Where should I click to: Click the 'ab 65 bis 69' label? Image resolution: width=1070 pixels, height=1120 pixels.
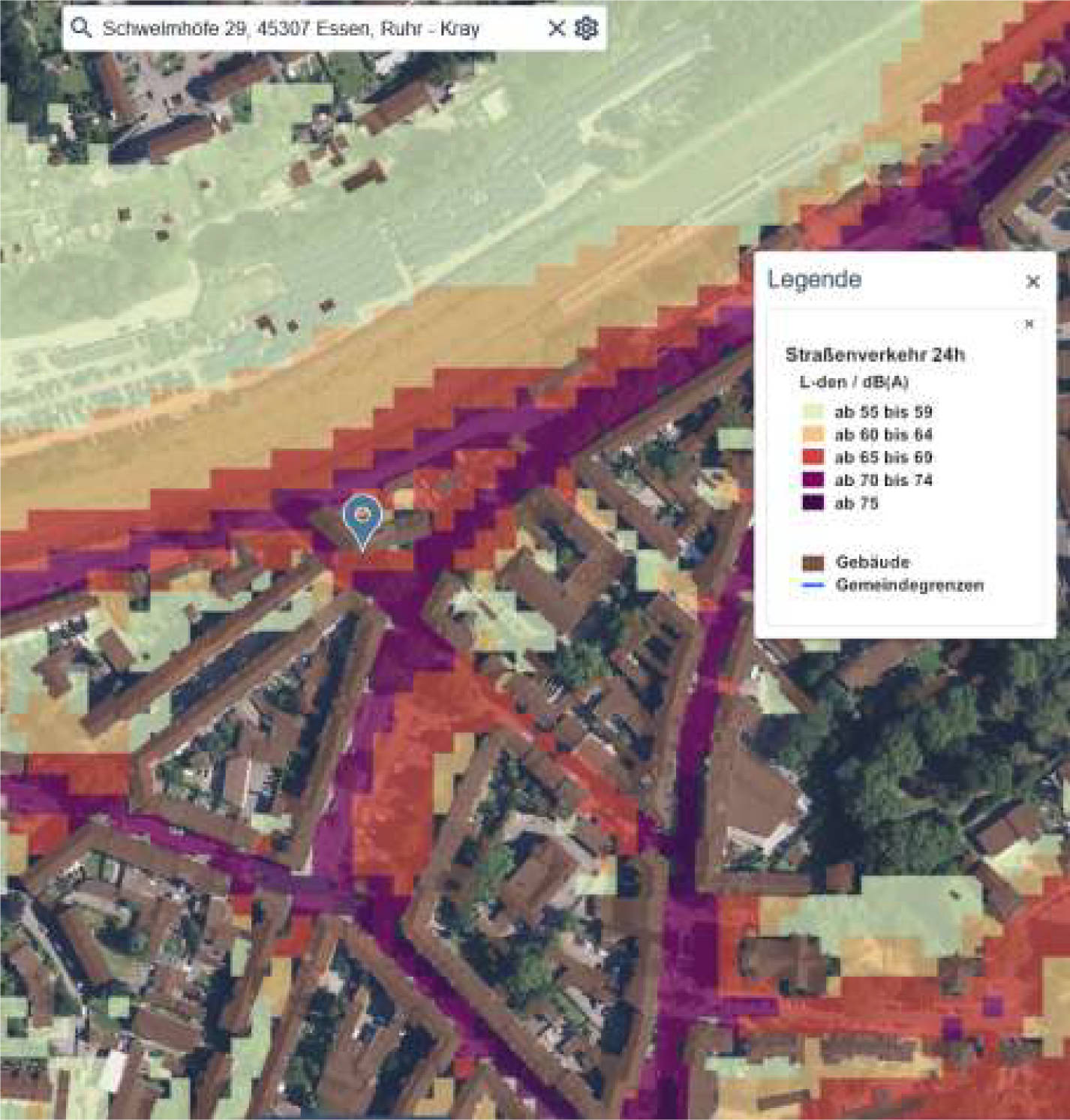tap(883, 458)
